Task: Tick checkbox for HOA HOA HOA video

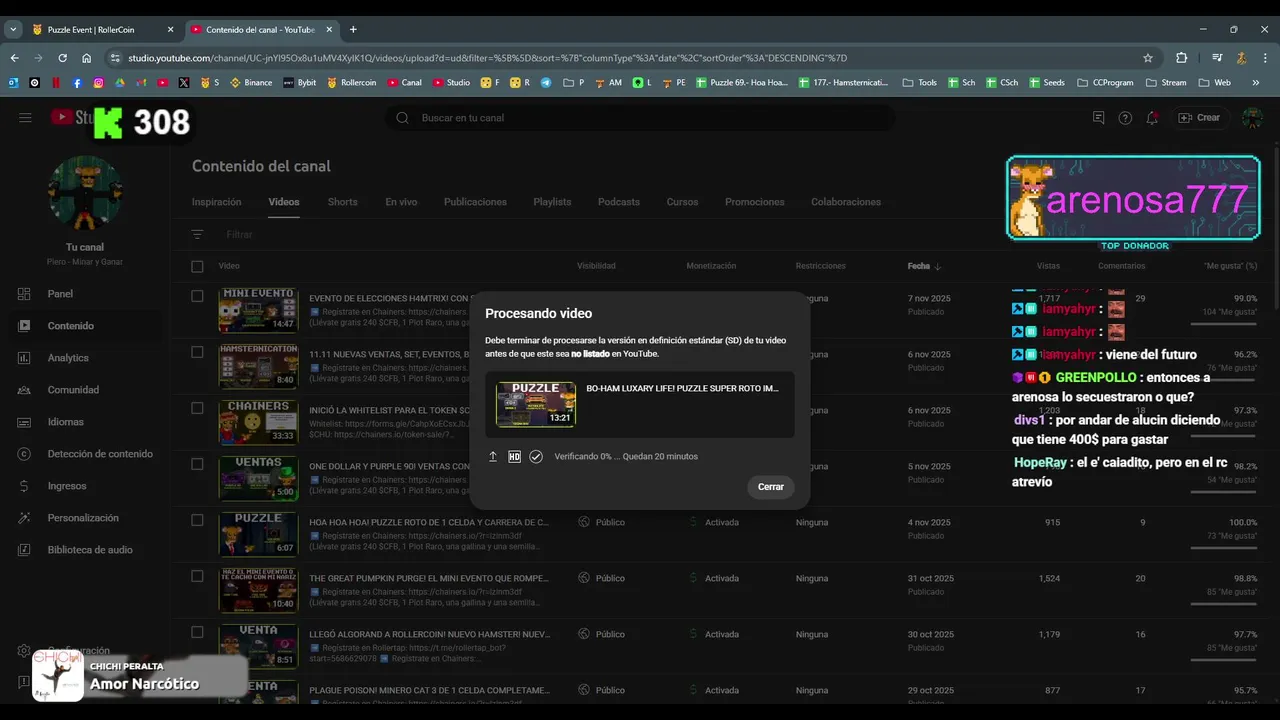Action: click(197, 520)
